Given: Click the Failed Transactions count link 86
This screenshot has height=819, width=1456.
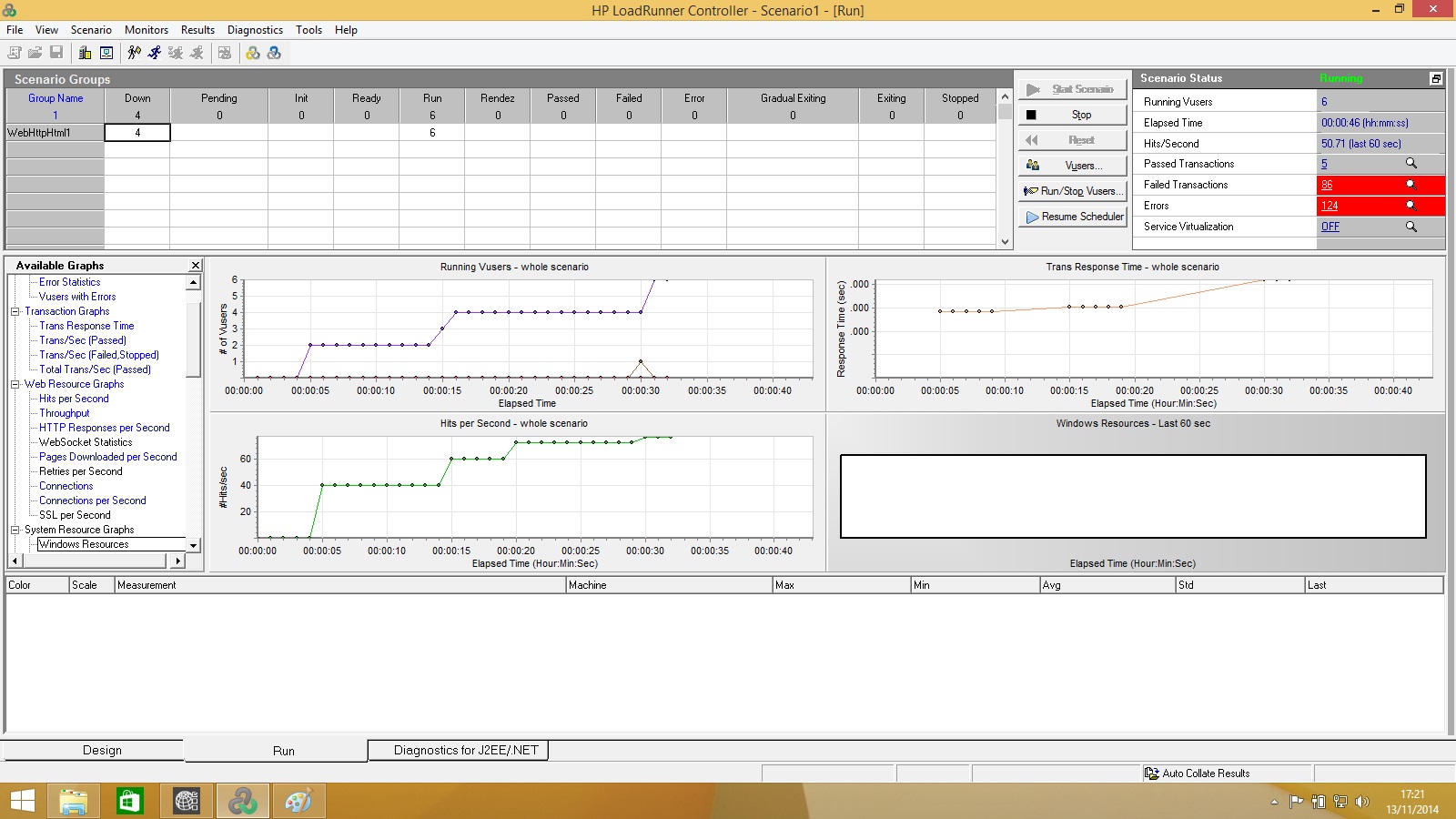Looking at the screenshot, I should point(1327,185).
